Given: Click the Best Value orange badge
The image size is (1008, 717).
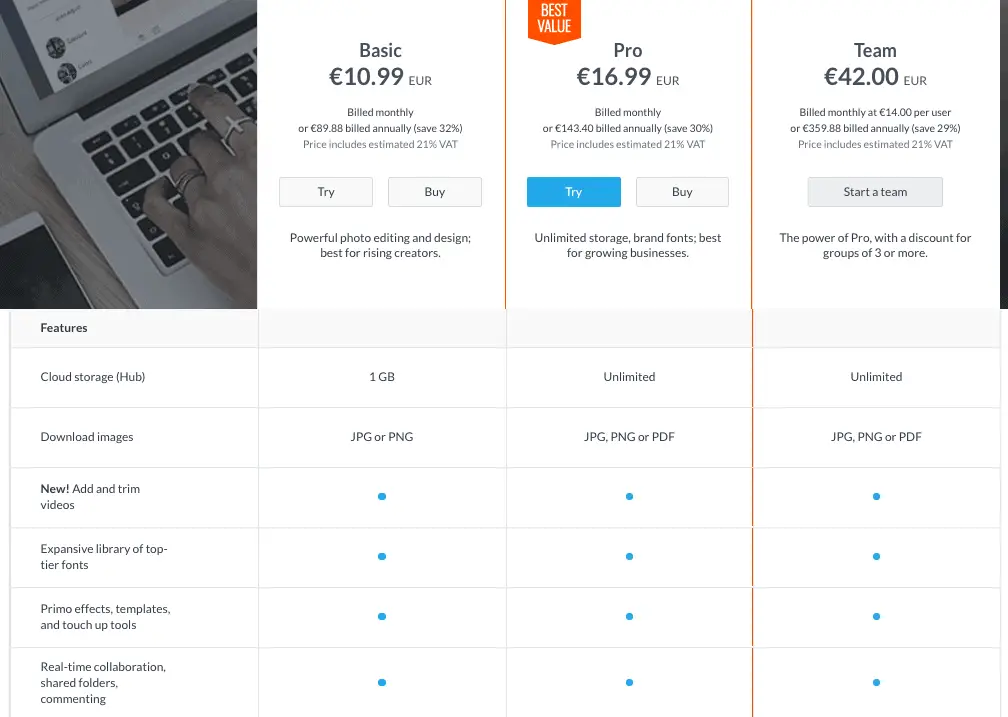Looking at the screenshot, I should coord(554,21).
